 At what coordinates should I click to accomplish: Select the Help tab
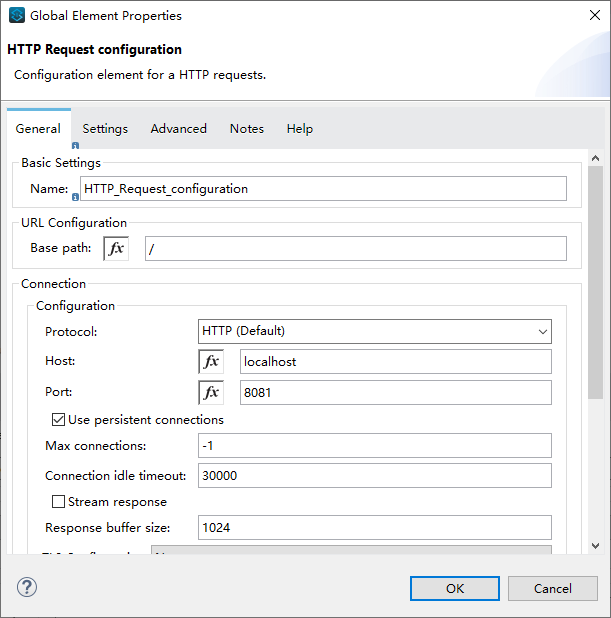point(299,129)
